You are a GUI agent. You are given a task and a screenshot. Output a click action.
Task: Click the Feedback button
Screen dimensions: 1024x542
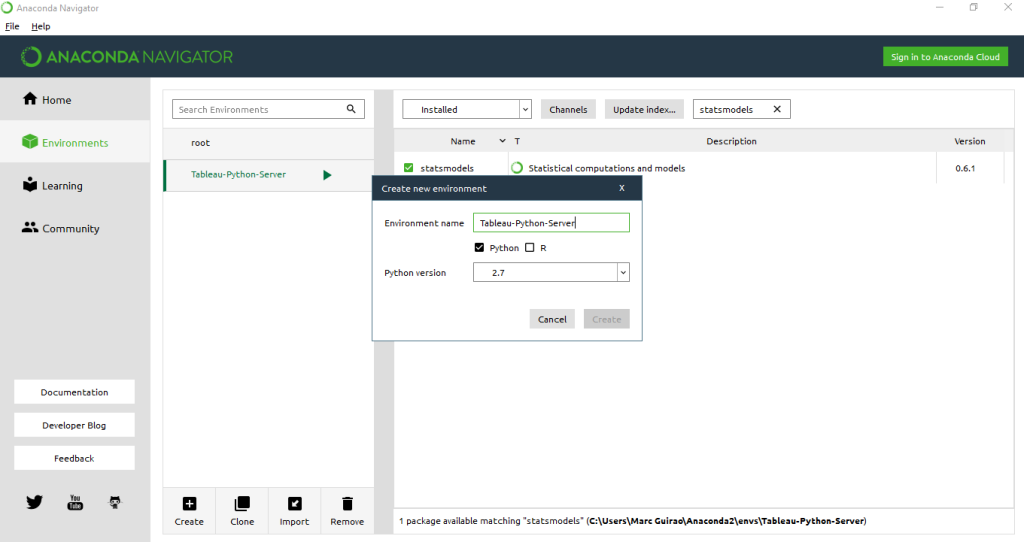click(74, 458)
